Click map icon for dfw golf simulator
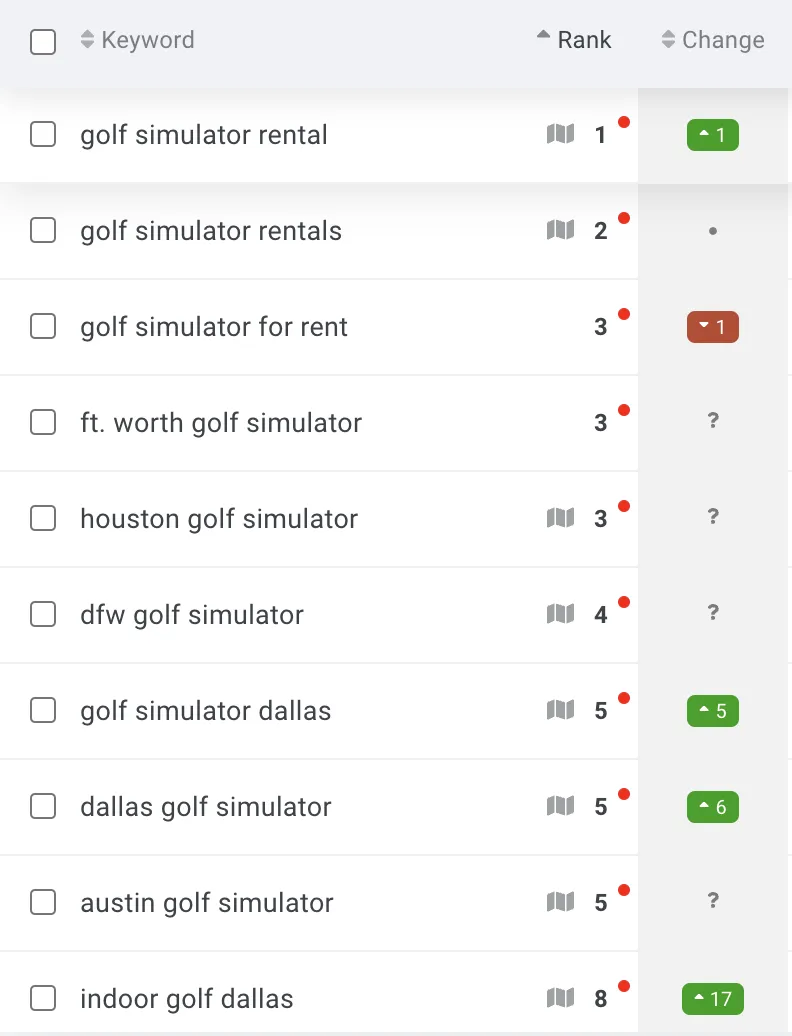The height and width of the screenshot is (1036, 792). [x=560, y=614]
